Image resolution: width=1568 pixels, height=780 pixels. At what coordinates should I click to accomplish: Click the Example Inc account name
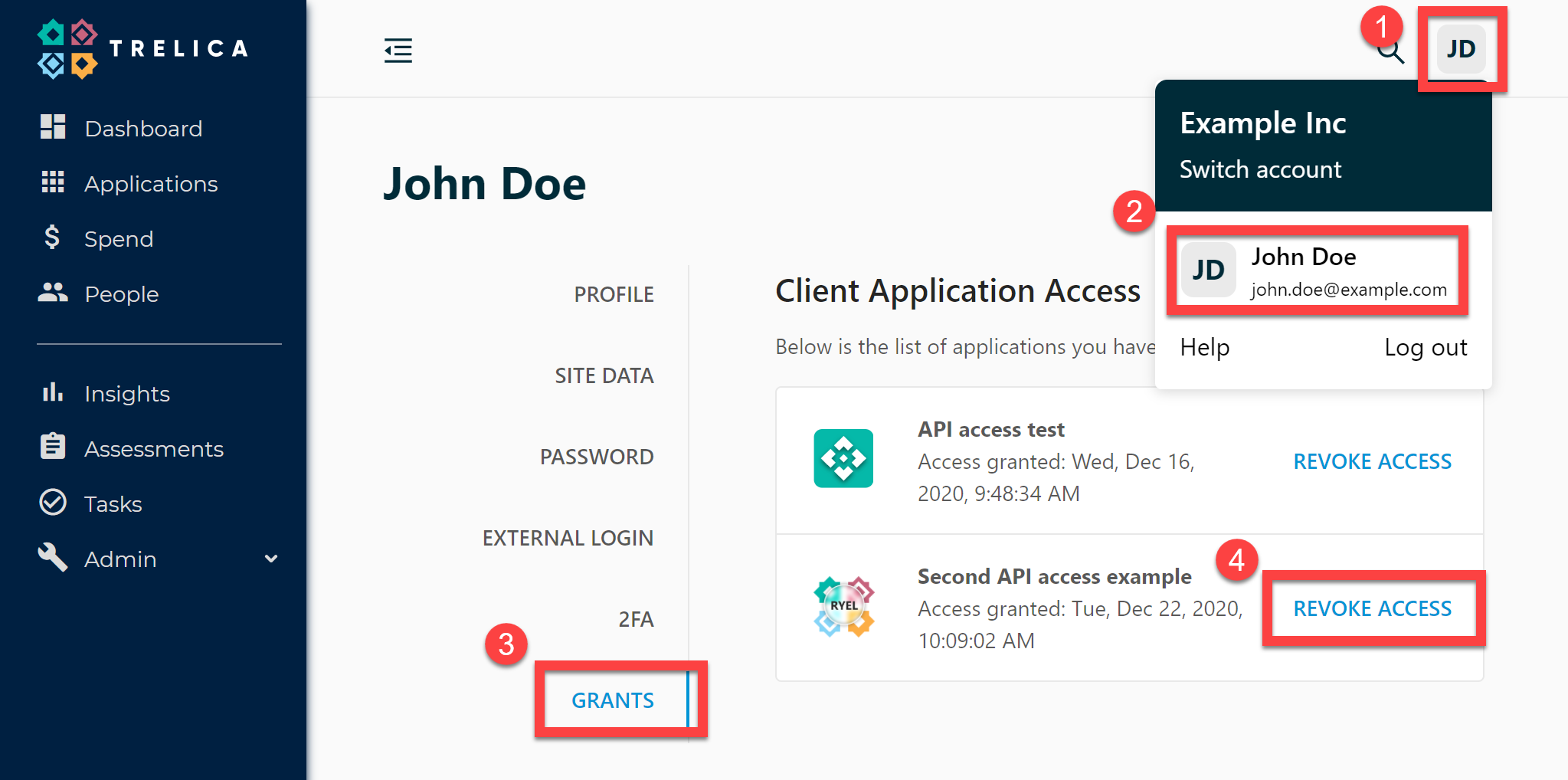click(1262, 123)
